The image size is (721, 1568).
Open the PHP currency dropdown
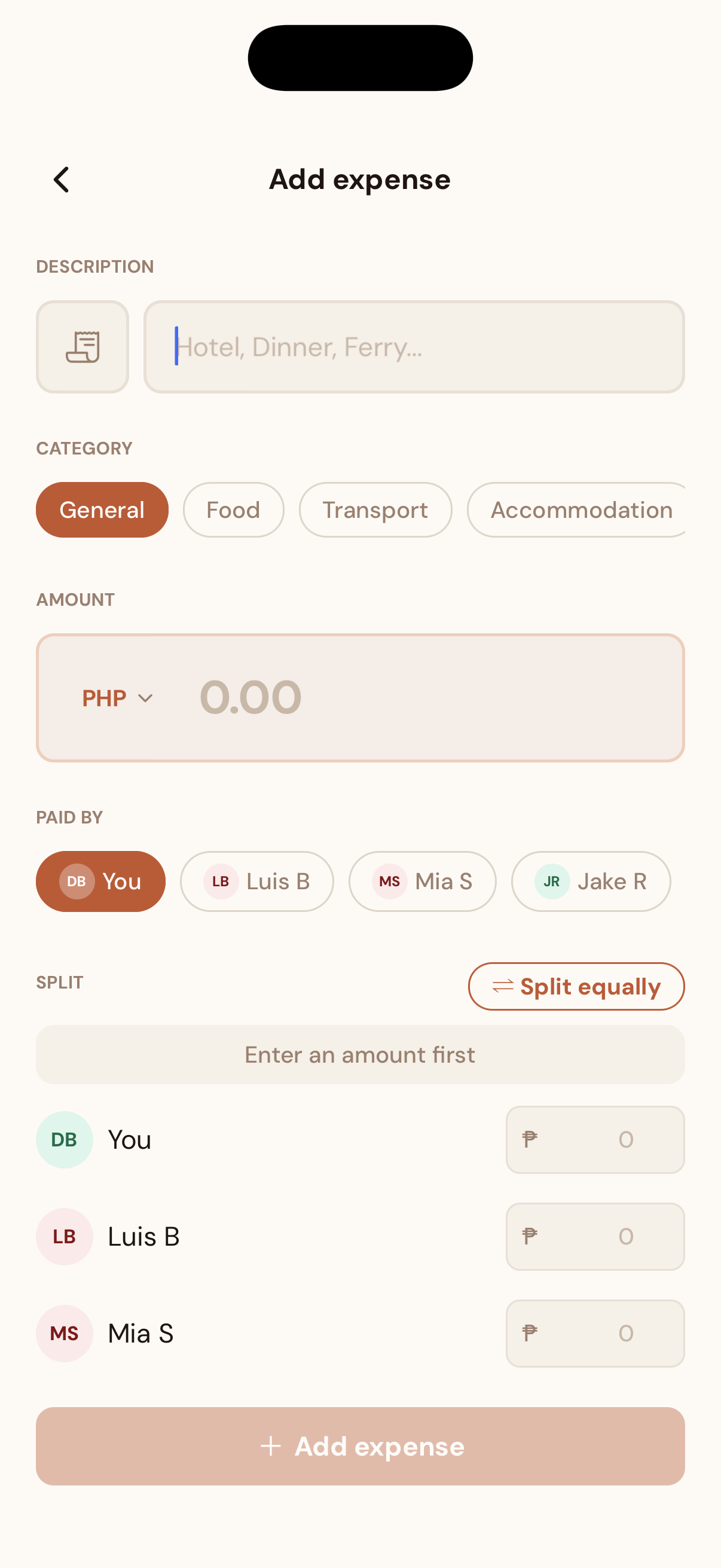117,698
